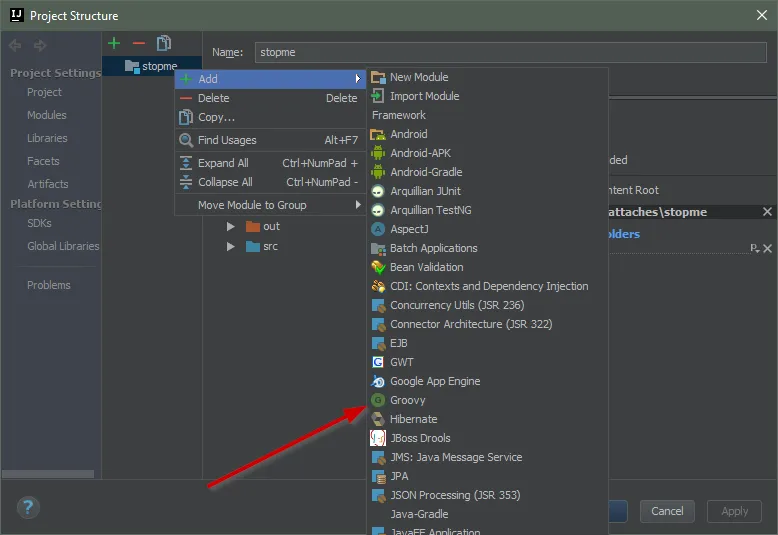This screenshot has width=778, height=535.
Task: Click the GWT framework icon
Action: 378,362
